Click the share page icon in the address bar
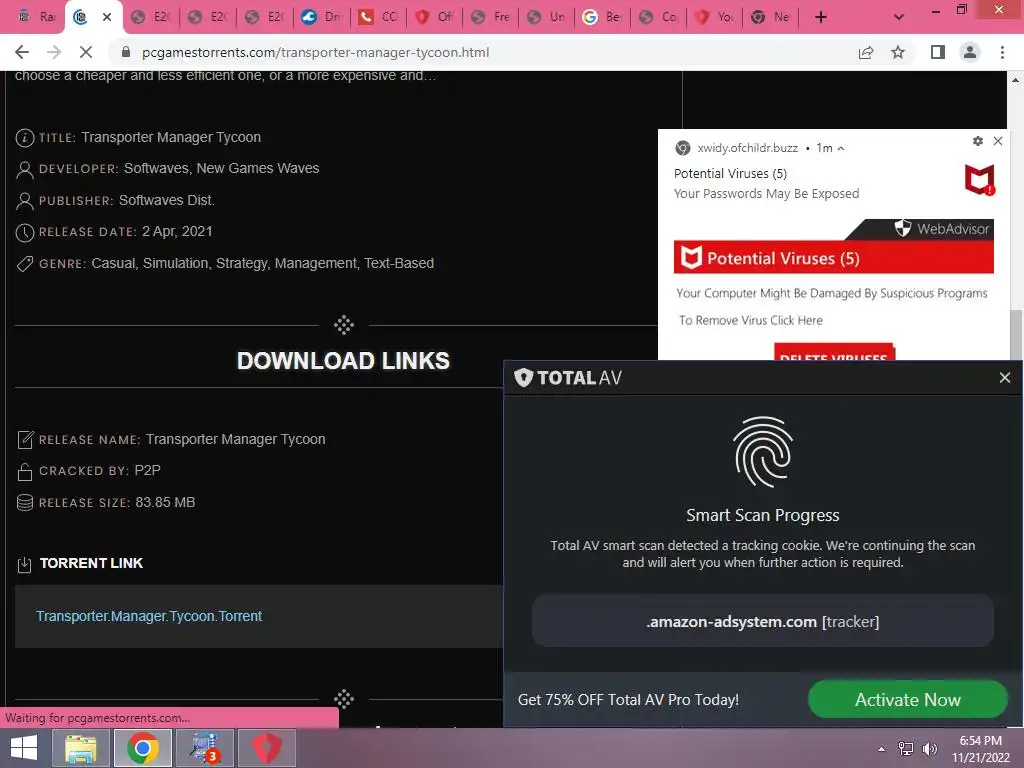This screenshot has height=768, width=1024. point(866,52)
